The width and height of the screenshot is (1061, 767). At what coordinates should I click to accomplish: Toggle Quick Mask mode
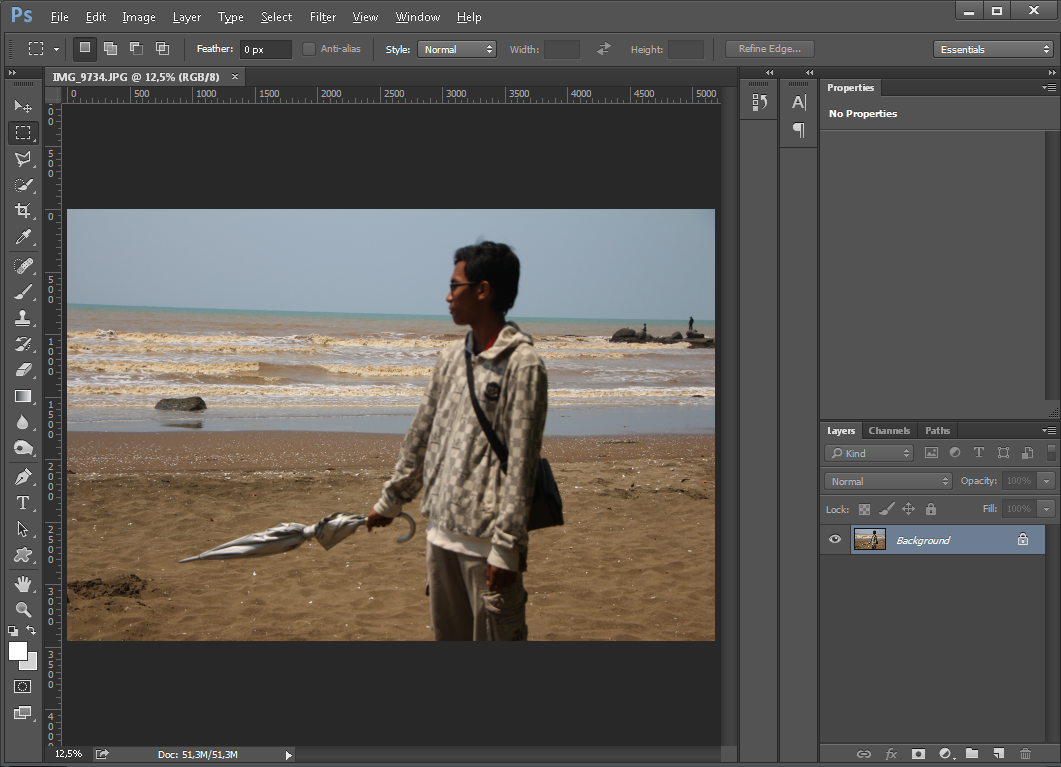tap(23, 687)
